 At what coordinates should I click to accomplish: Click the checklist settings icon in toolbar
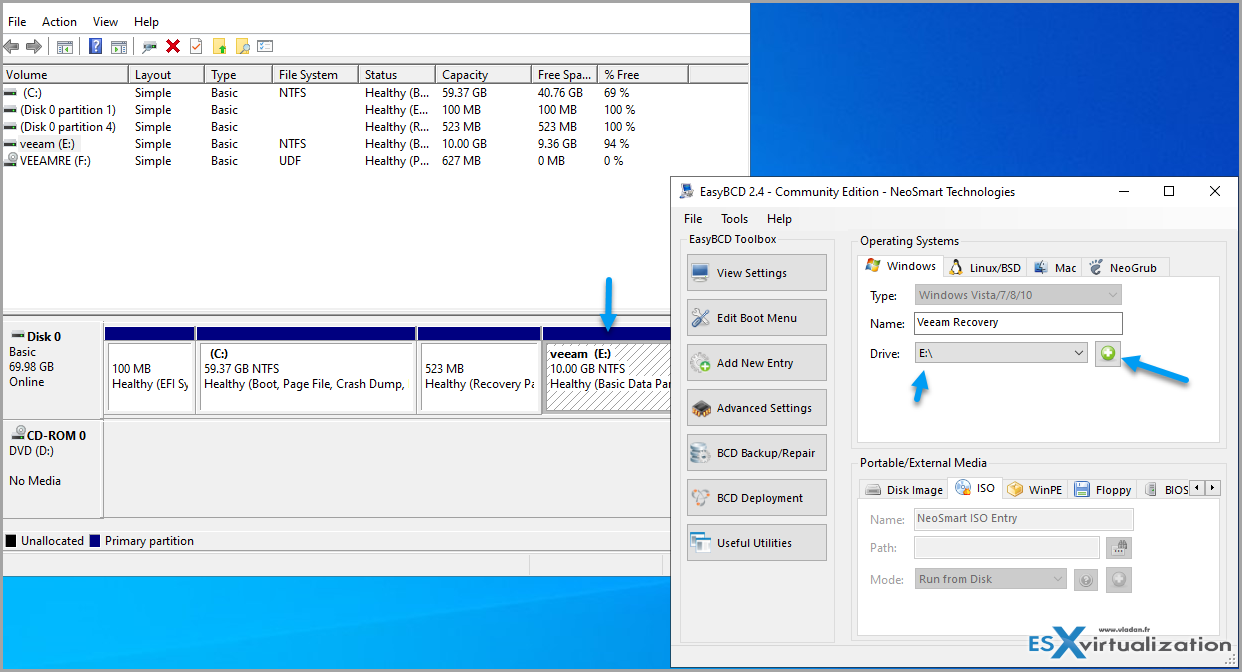click(x=265, y=46)
